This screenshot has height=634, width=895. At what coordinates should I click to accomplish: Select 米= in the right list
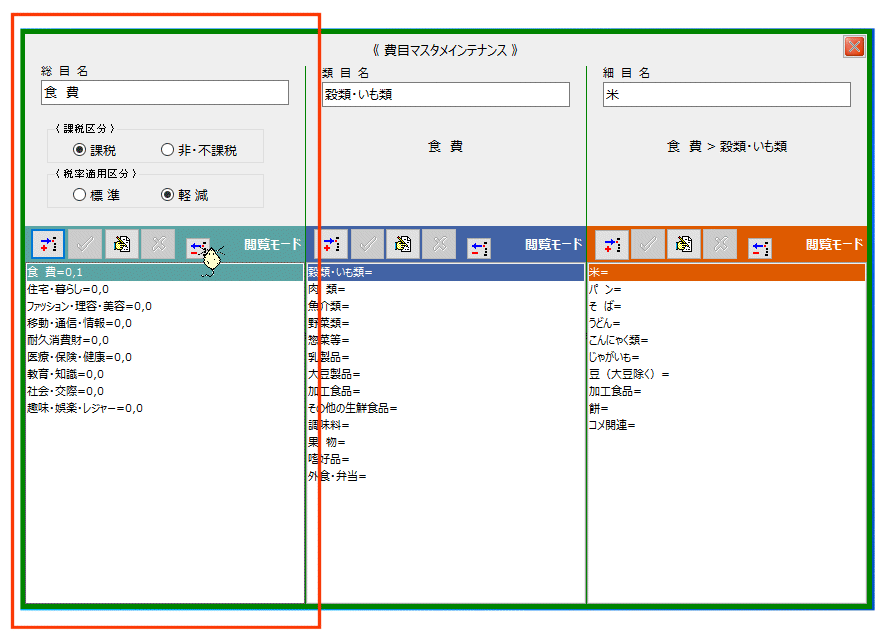pos(727,272)
